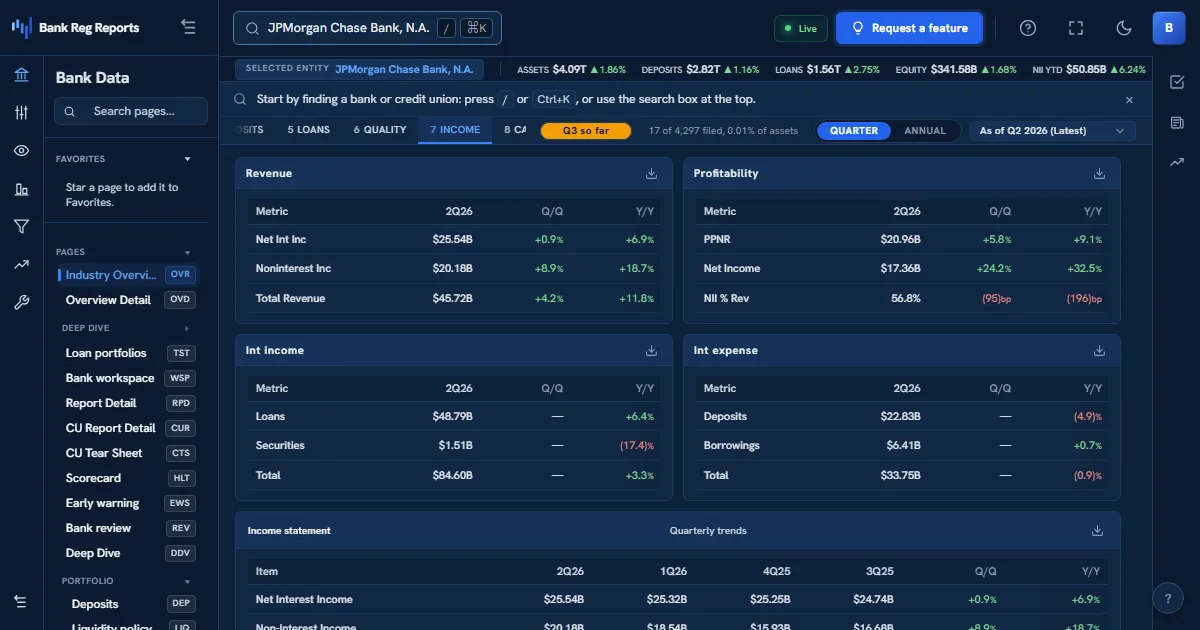Image resolution: width=1200 pixels, height=630 pixels.
Task: Collapse the Favorites section arrow
Action: [187, 159]
